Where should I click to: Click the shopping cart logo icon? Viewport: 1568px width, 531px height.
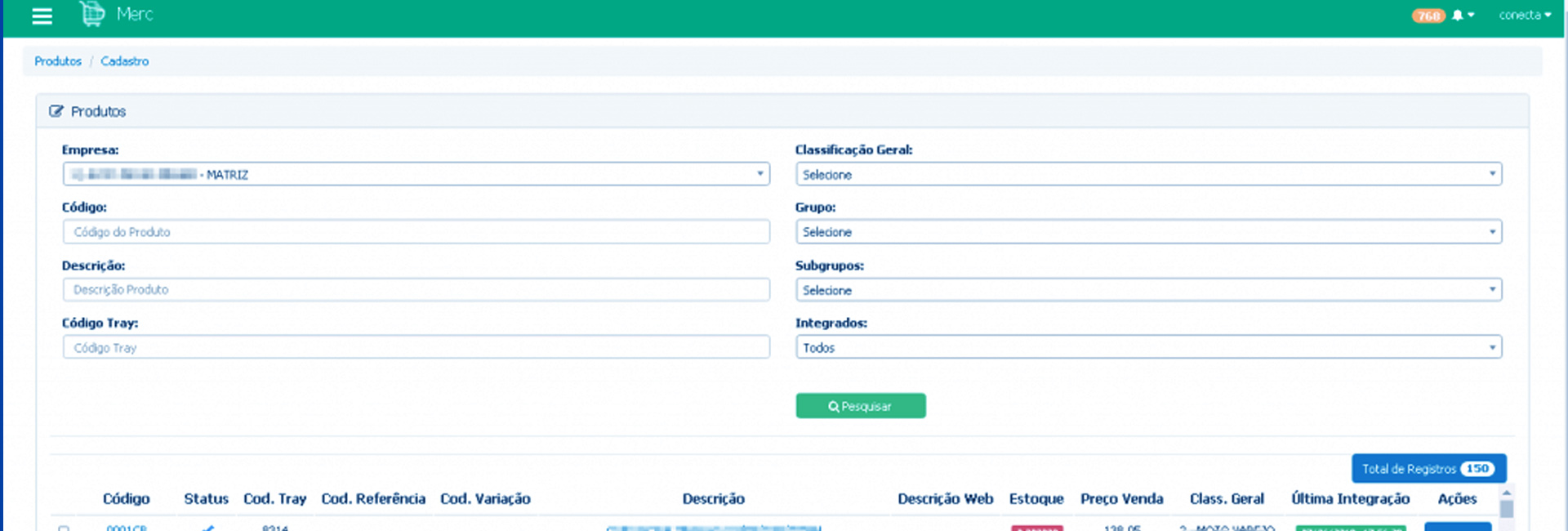point(92,14)
